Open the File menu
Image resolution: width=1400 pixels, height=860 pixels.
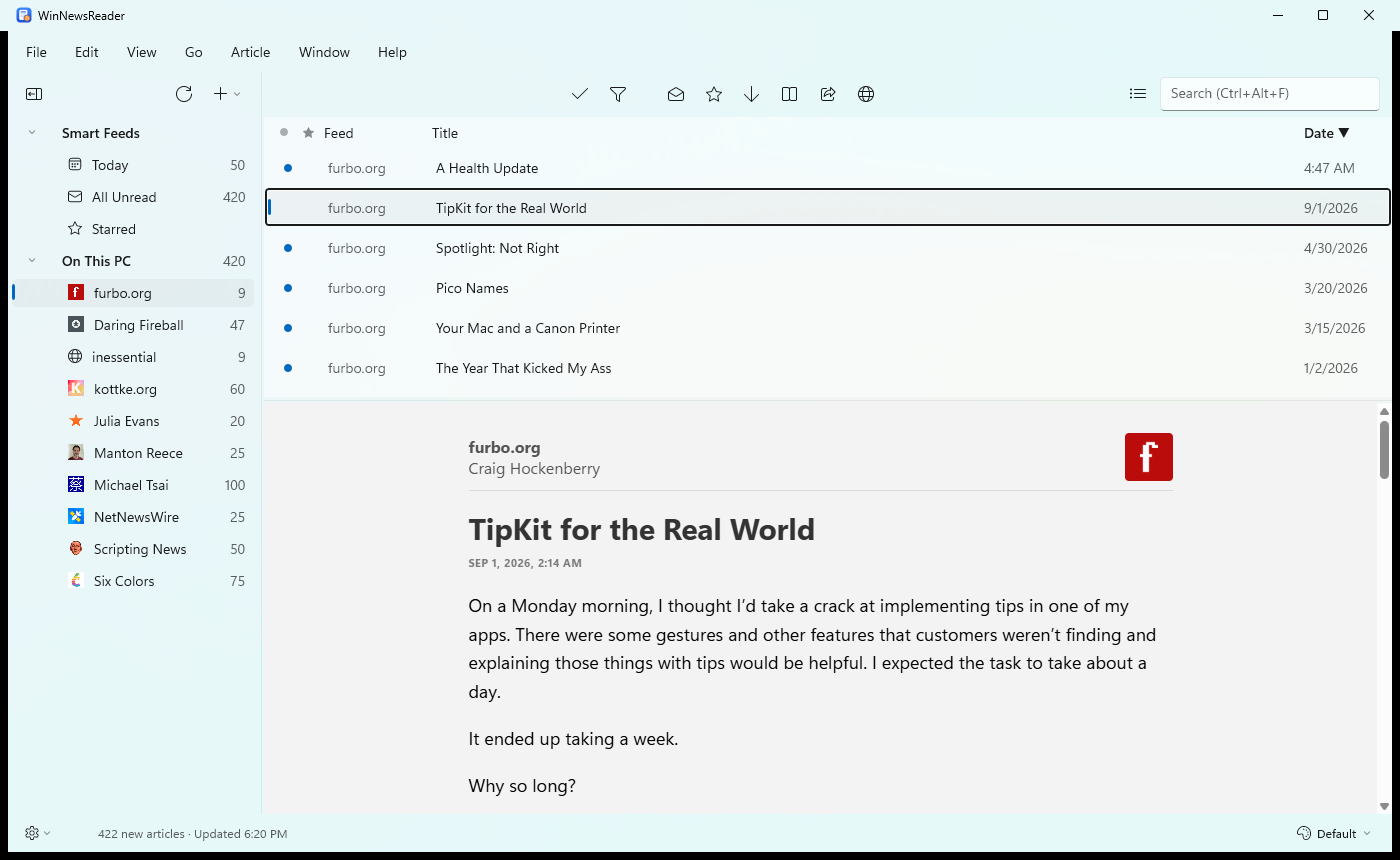click(36, 52)
